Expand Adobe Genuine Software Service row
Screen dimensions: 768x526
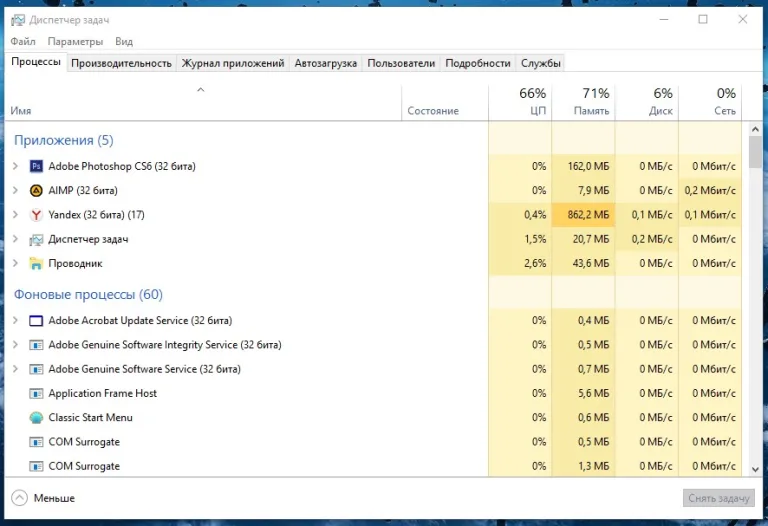click(15, 369)
